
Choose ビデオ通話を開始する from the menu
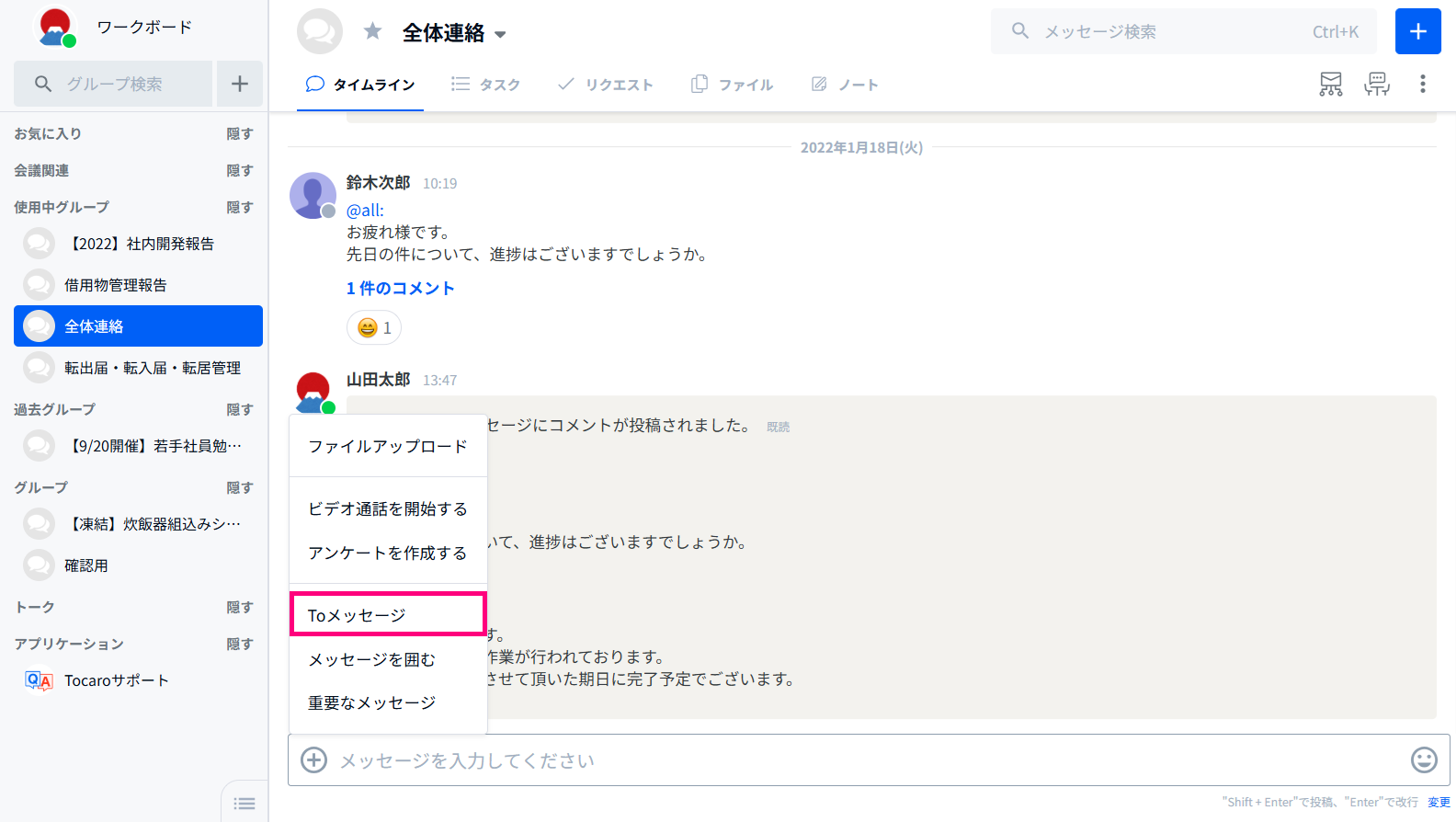pos(388,508)
